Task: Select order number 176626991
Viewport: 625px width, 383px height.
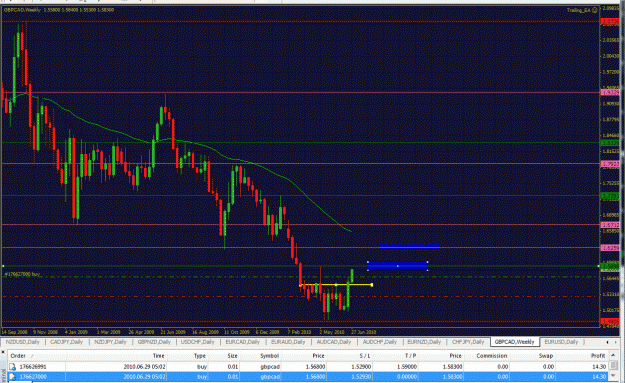Action: [33, 367]
